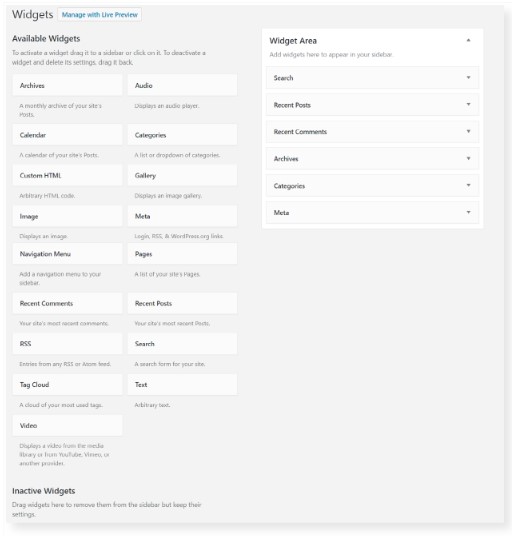Expand the Recent Comments widget arrow in Widget Area
512x536 pixels.
click(468, 131)
